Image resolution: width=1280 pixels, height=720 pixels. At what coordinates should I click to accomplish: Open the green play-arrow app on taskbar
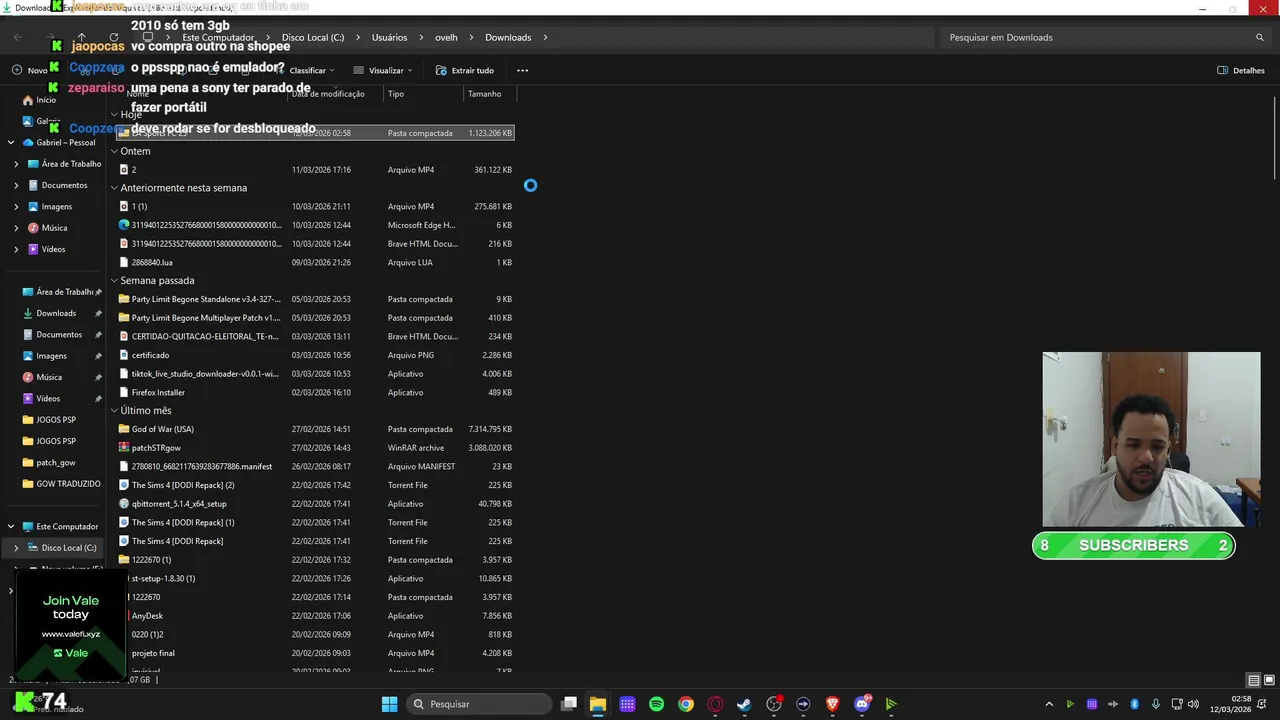coord(891,704)
